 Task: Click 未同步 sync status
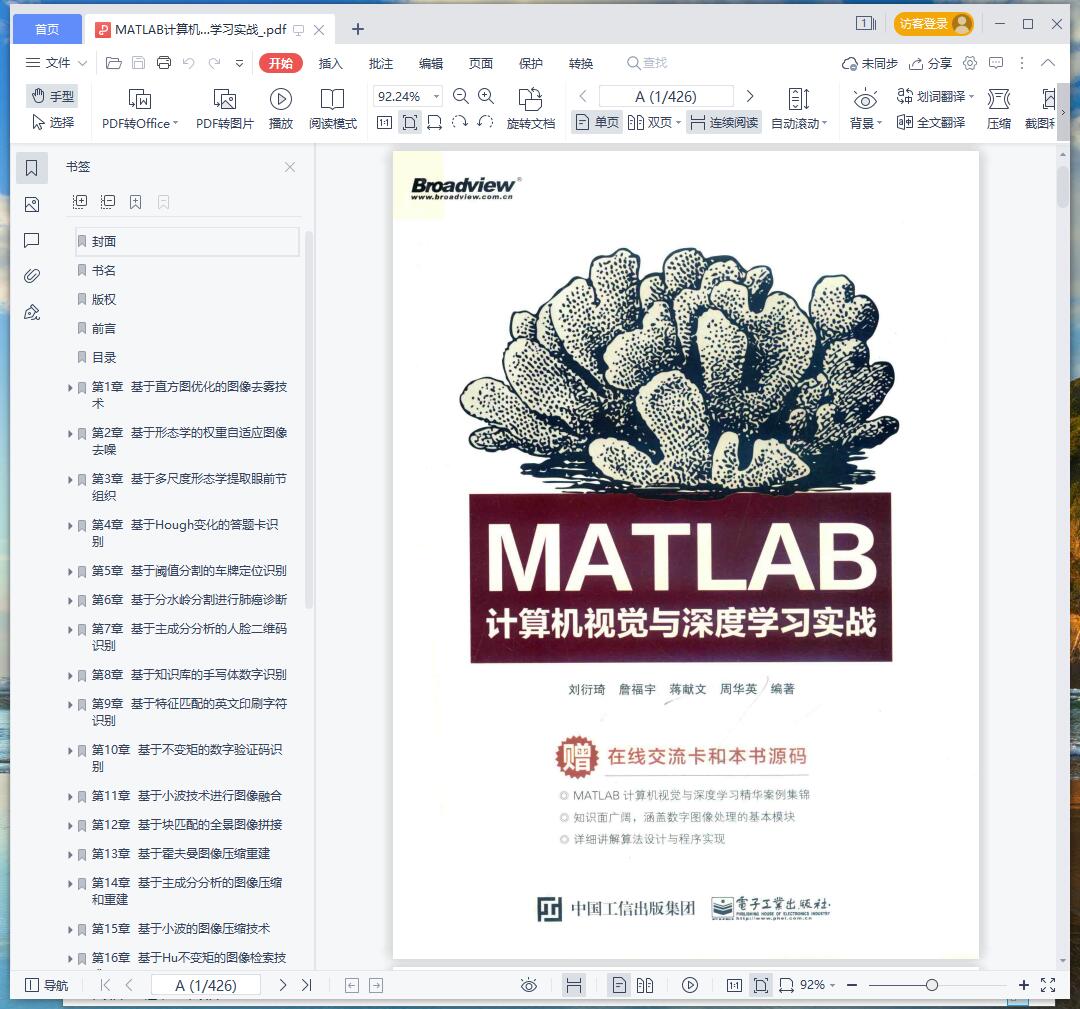[869, 63]
